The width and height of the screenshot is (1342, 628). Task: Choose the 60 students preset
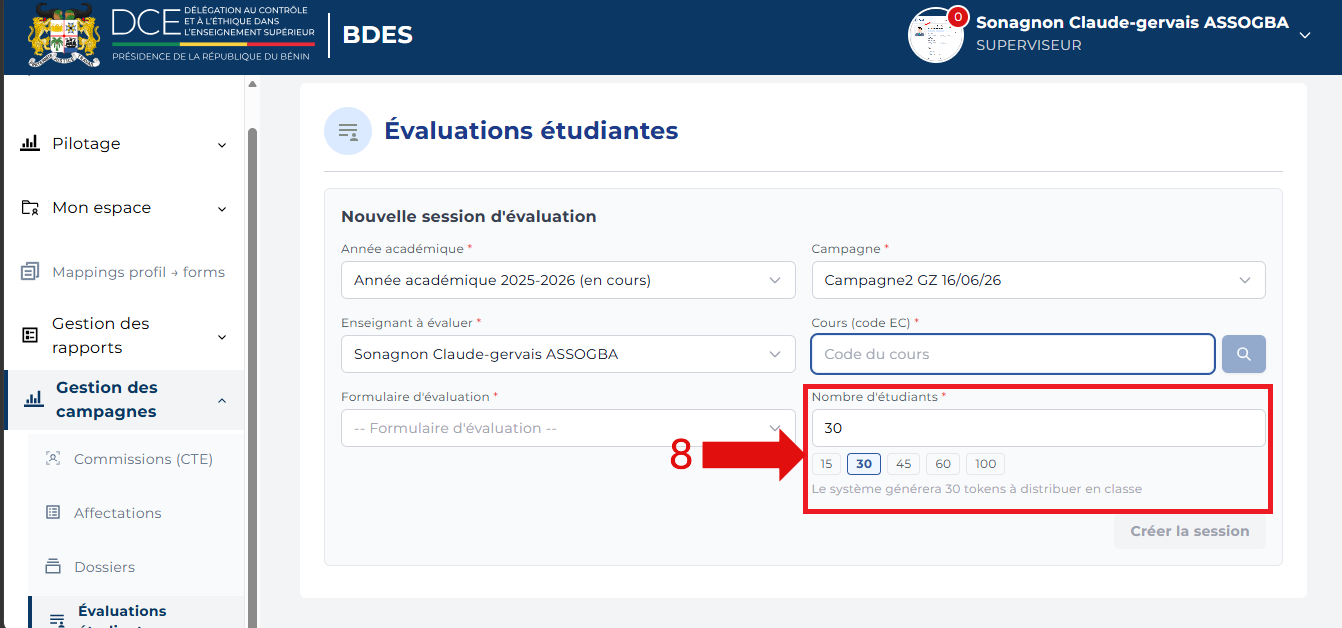(943, 464)
